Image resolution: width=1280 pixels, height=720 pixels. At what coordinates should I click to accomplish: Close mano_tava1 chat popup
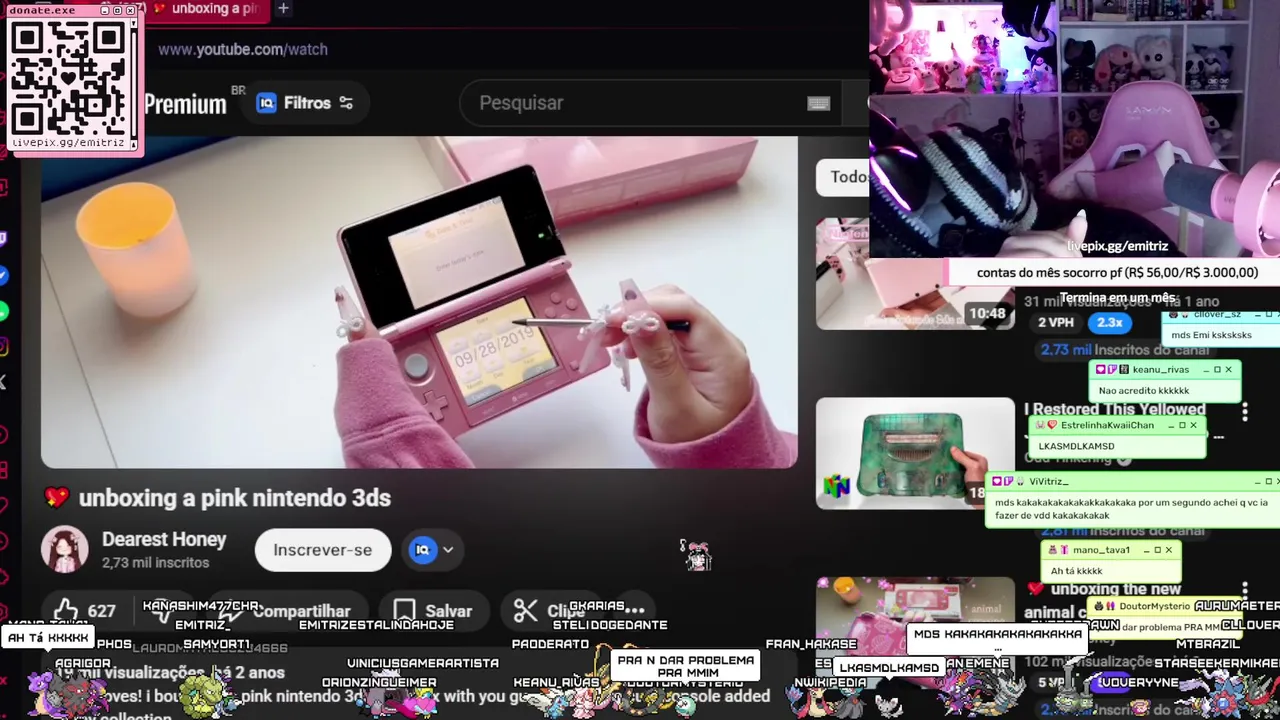[x=1168, y=550]
